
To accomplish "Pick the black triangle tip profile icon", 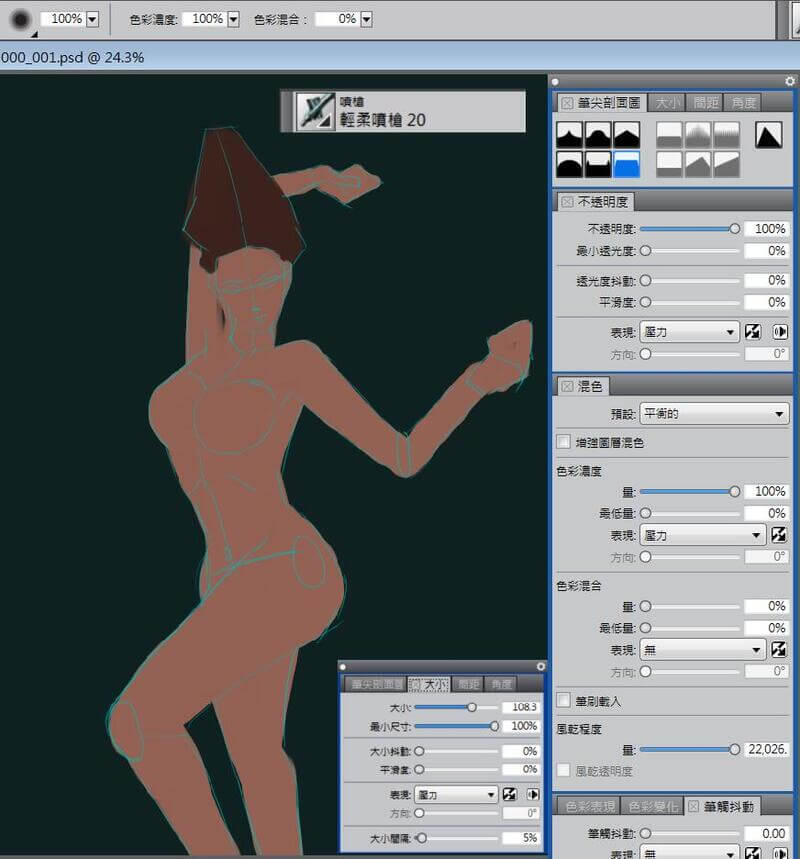I will click(x=768, y=135).
